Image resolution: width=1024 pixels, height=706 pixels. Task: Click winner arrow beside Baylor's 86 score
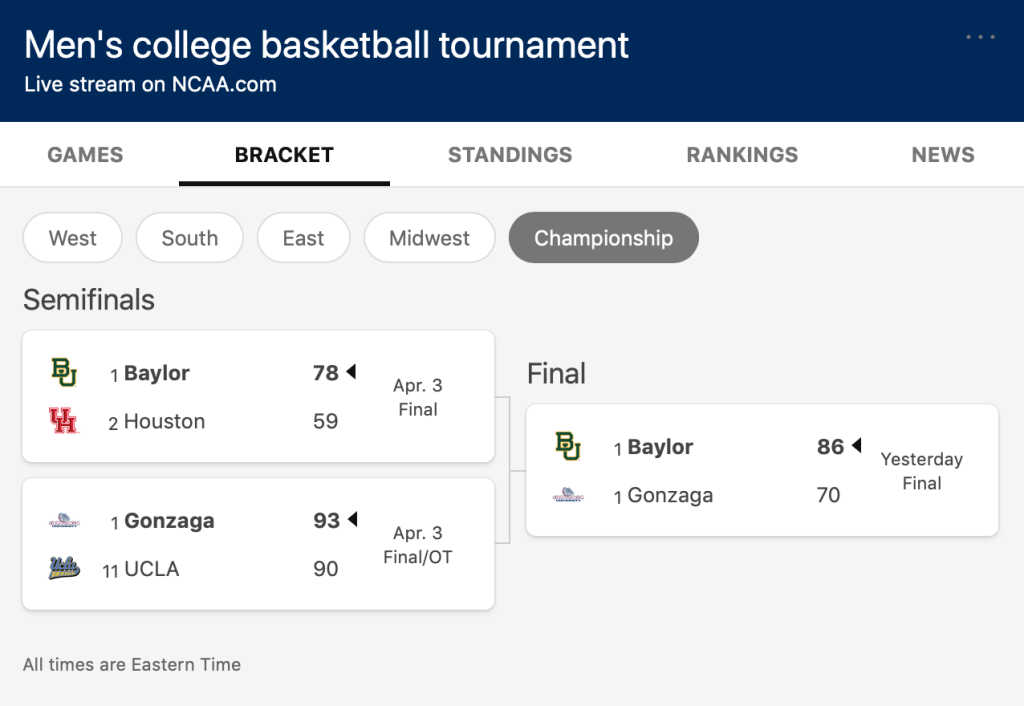point(856,446)
